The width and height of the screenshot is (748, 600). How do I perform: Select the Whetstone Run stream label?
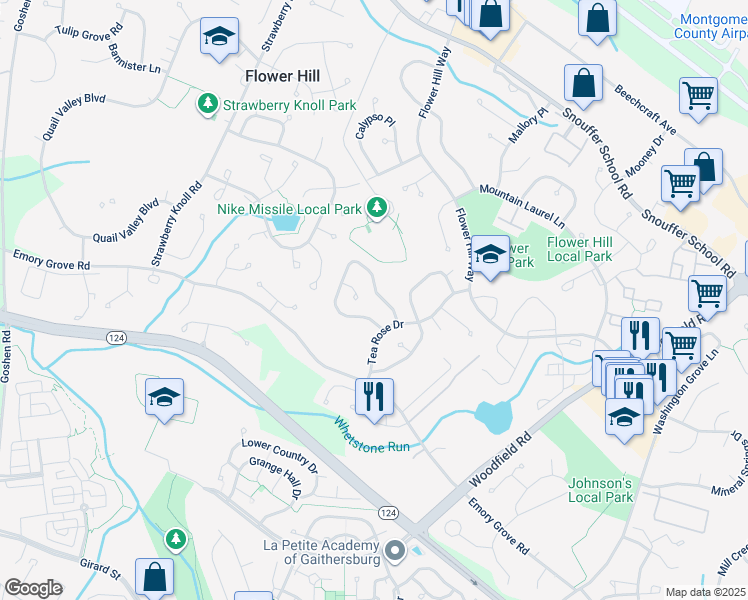pos(371,435)
